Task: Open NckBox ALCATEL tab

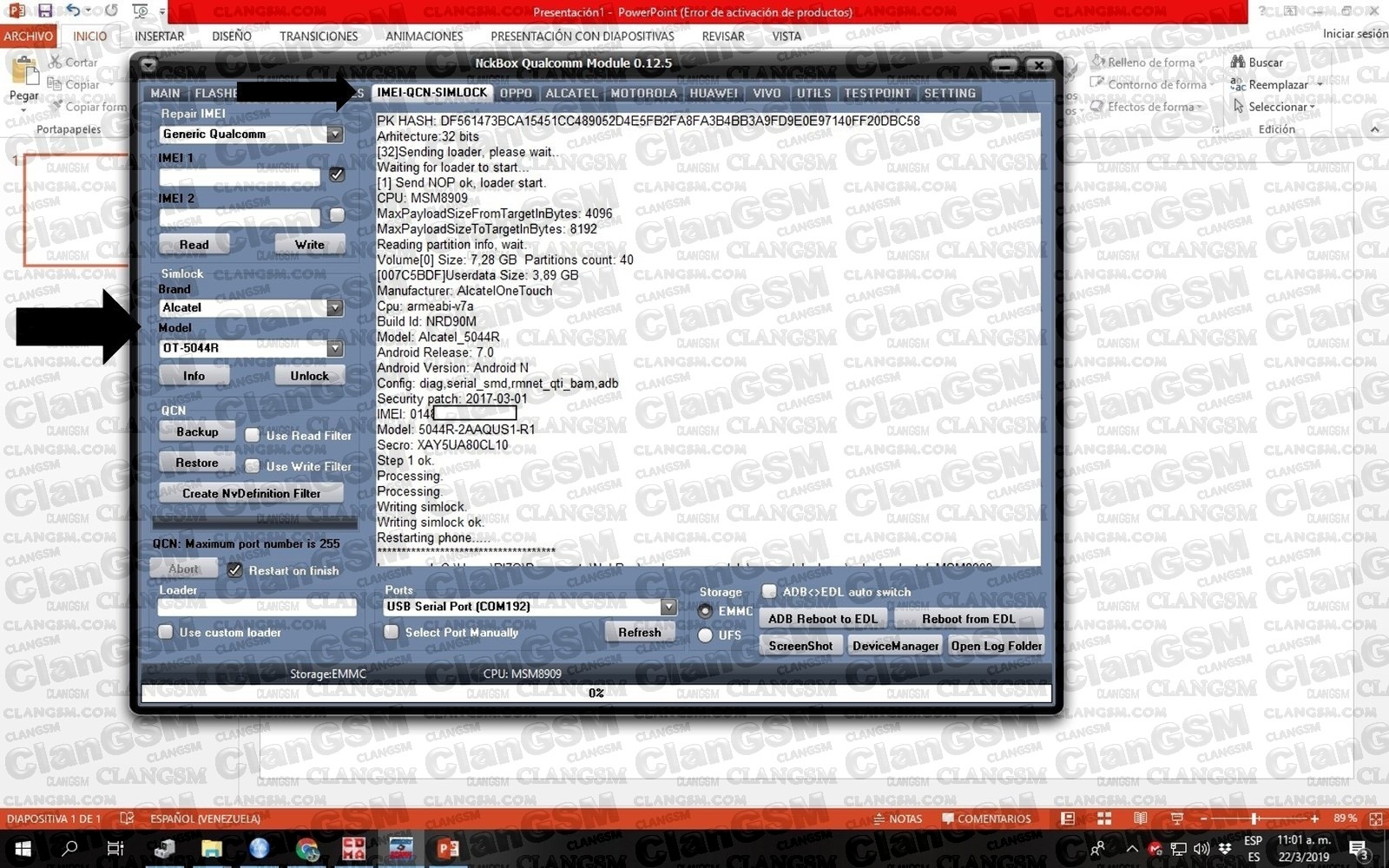Action: (571, 93)
